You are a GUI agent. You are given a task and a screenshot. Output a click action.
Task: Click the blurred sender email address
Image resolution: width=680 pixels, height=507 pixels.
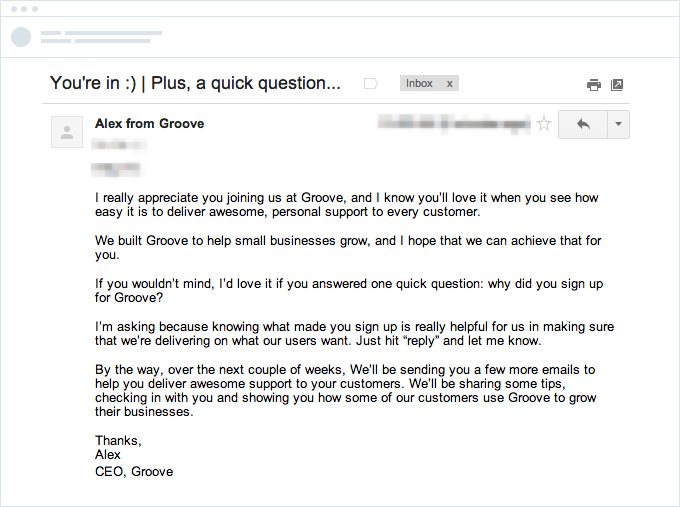coord(118,144)
